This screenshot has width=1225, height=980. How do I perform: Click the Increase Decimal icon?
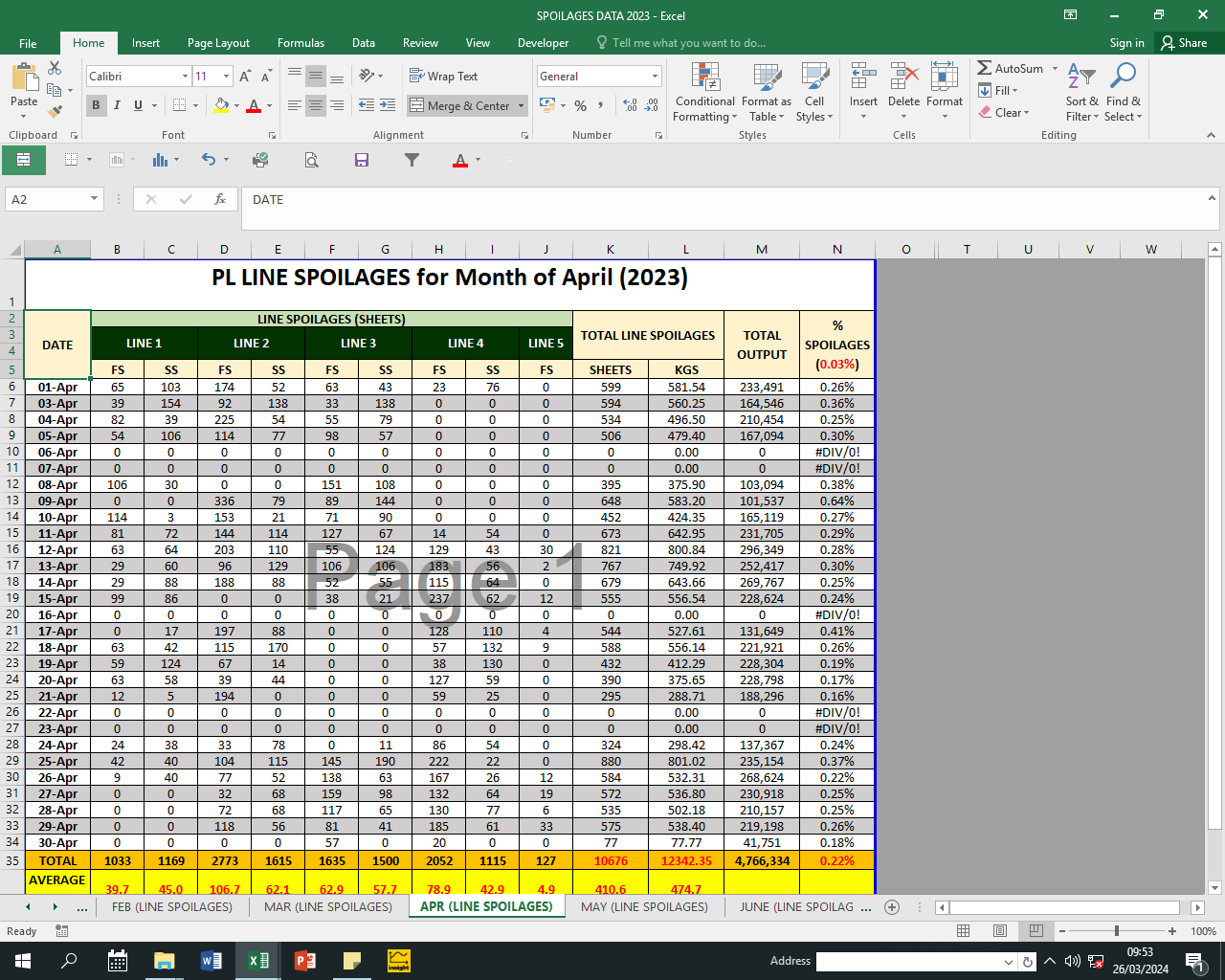630,105
